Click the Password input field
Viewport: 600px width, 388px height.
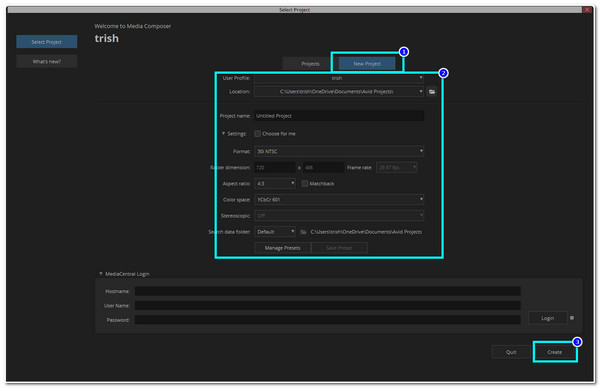327,320
